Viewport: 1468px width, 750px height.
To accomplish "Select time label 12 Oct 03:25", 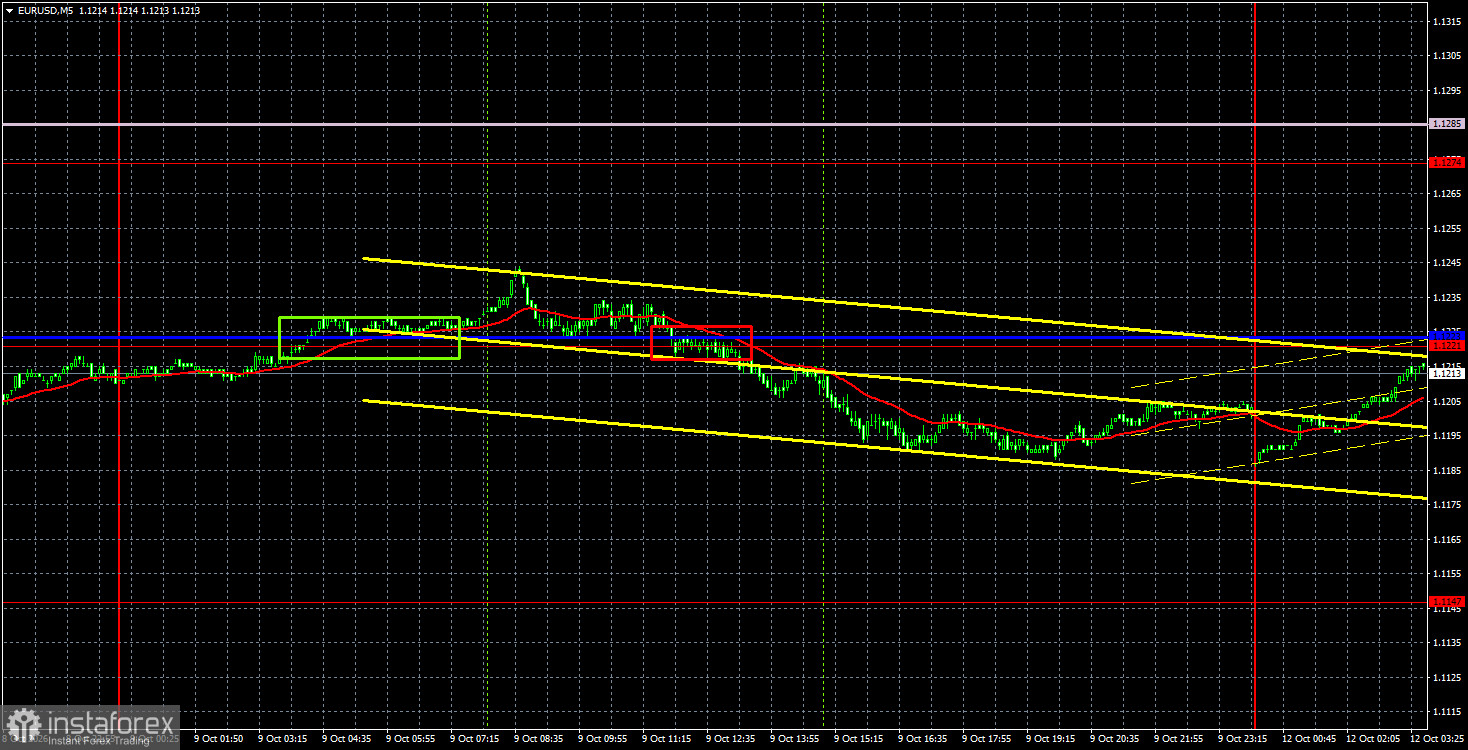I will click(x=1435, y=739).
